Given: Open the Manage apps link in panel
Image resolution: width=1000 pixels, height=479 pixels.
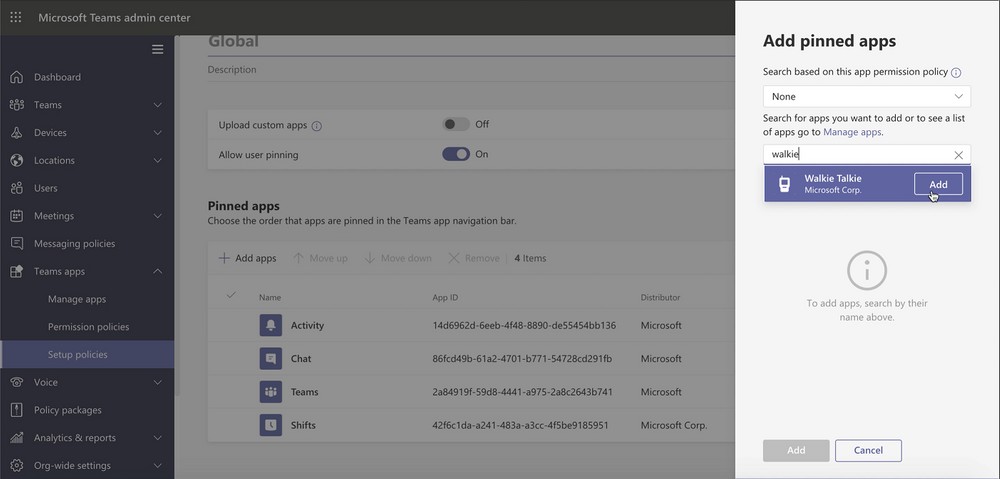Looking at the screenshot, I should click(852, 132).
